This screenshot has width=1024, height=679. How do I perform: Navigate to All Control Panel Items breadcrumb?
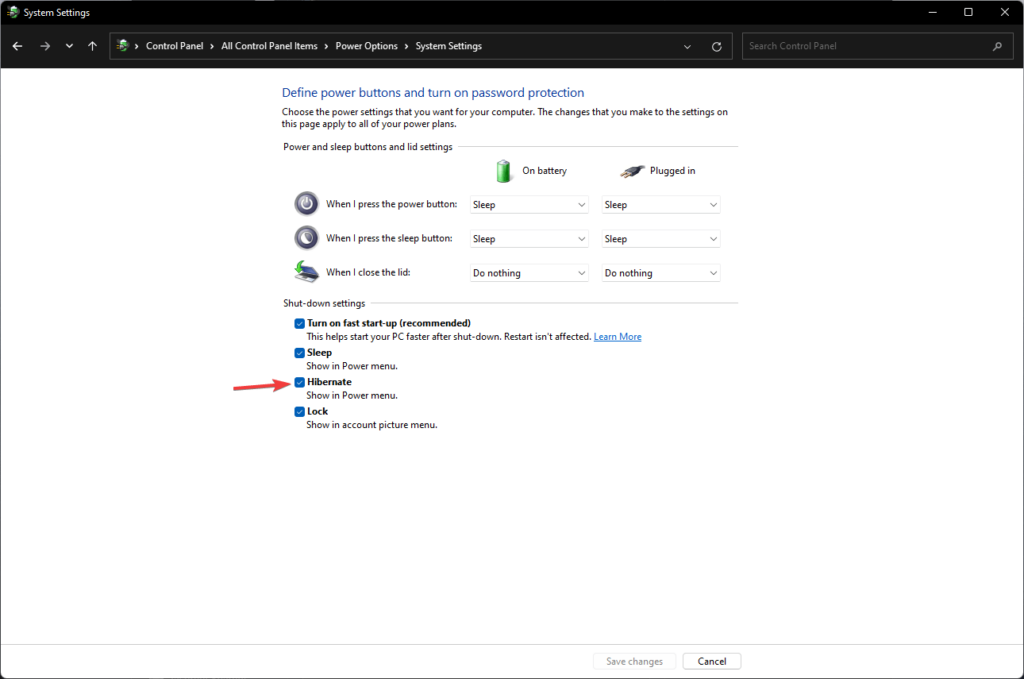269,46
